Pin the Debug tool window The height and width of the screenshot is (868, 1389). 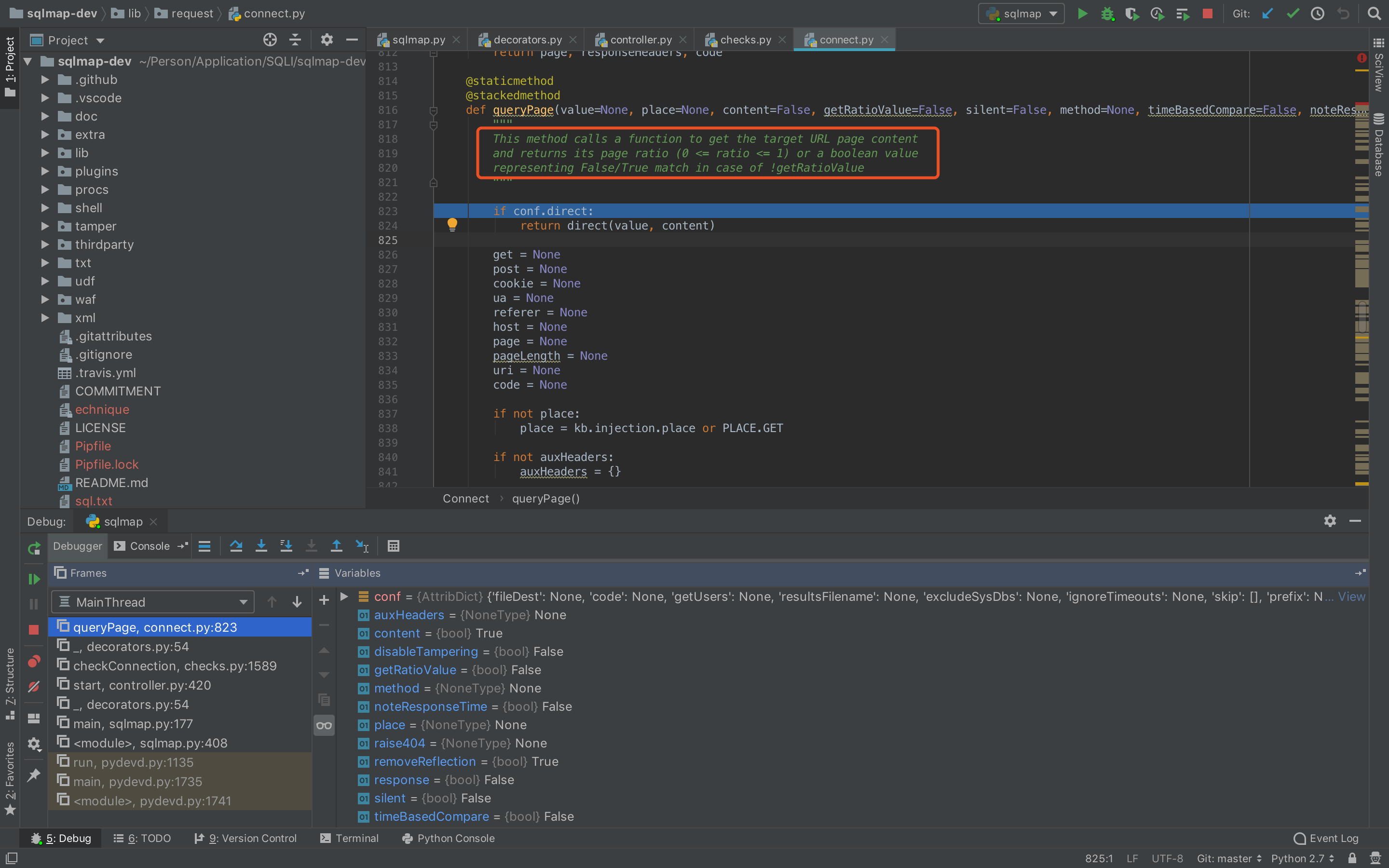33,775
